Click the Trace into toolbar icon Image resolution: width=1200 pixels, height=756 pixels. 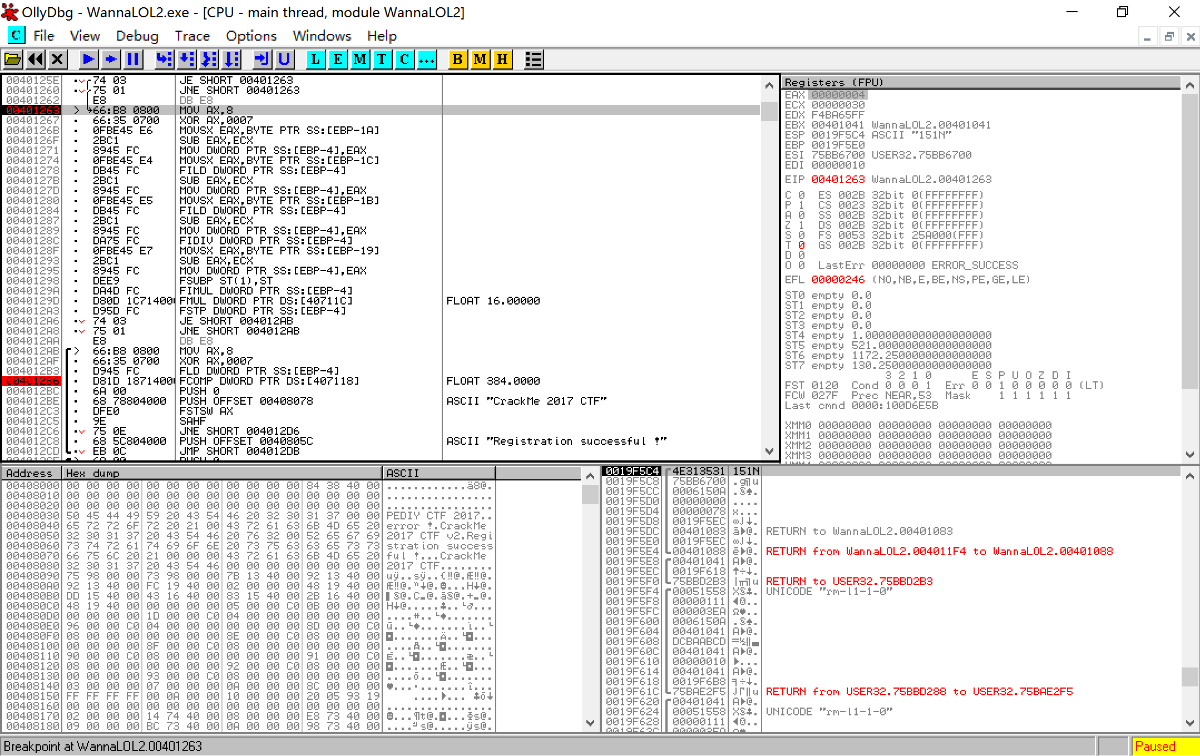click(x=209, y=60)
